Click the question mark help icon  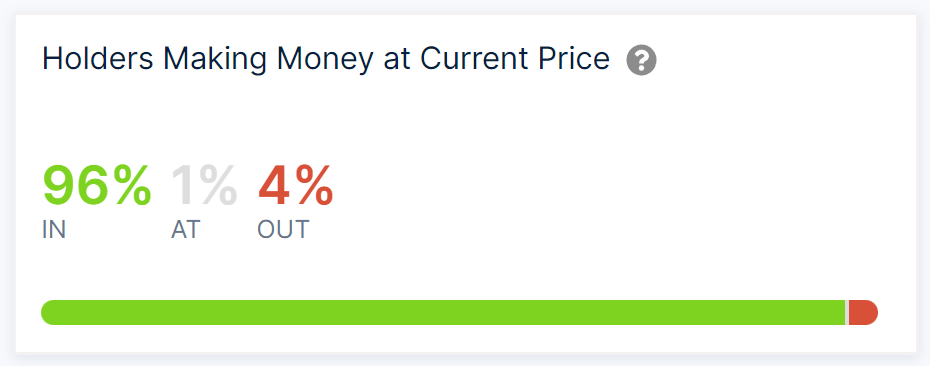[641, 61]
